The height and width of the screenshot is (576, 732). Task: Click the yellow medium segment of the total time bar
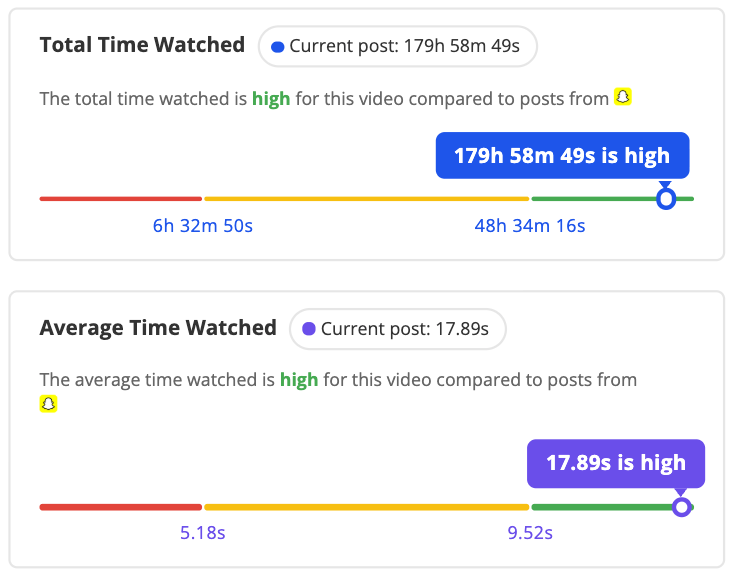[x=366, y=199]
